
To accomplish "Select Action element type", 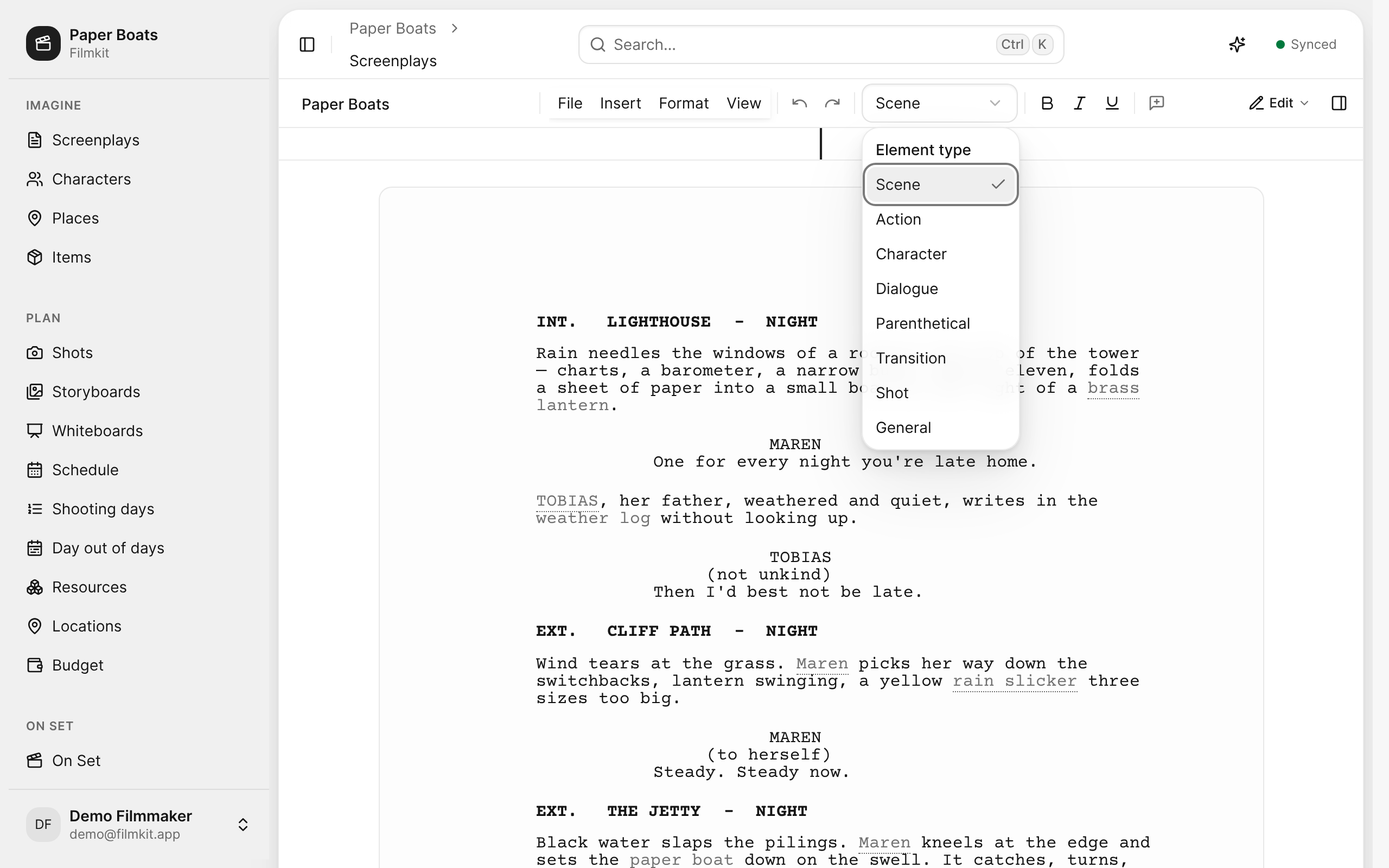I will pyautogui.click(x=940, y=219).
